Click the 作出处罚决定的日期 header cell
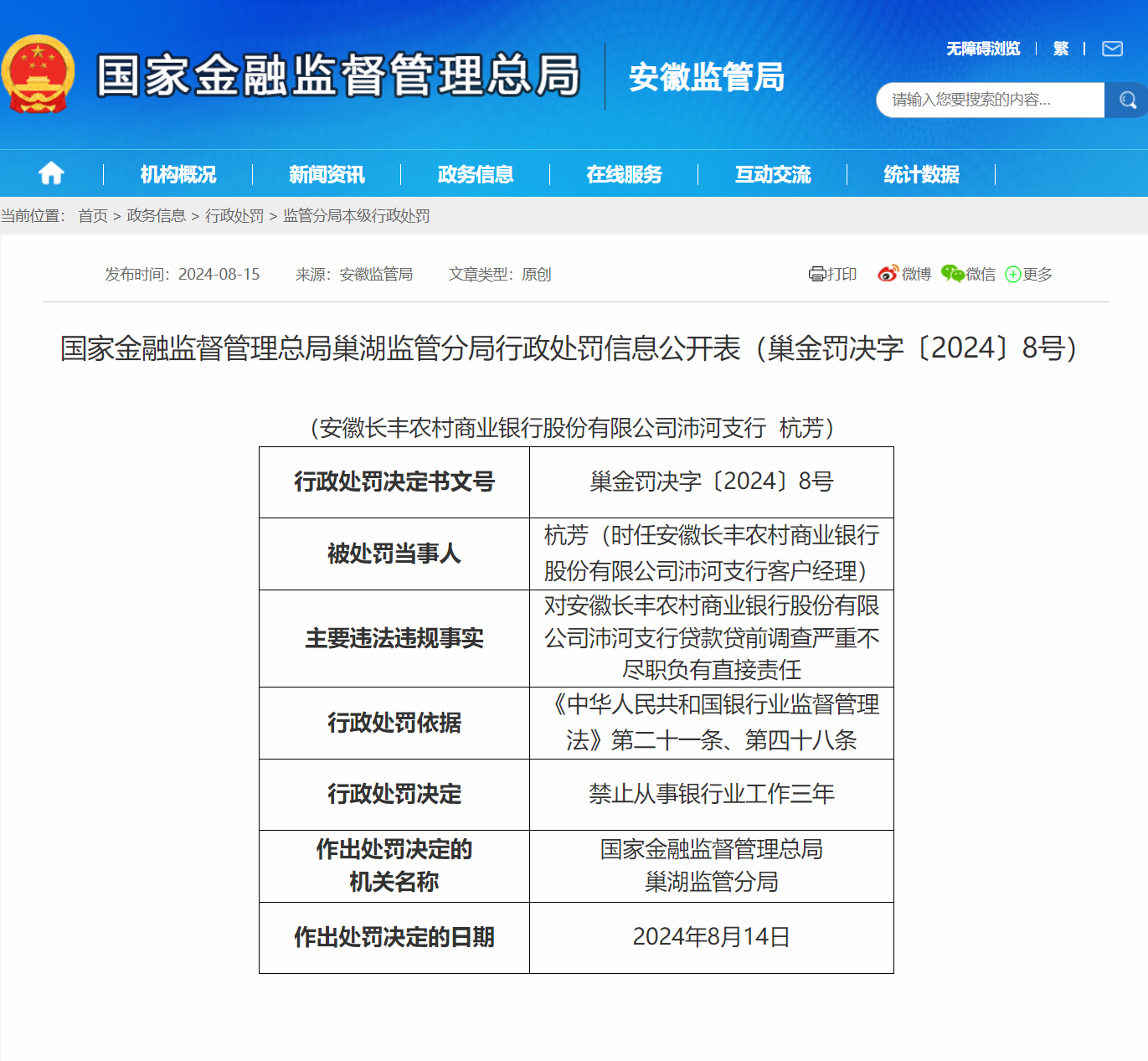Screen dimensions: 1148x1061 pos(394,937)
